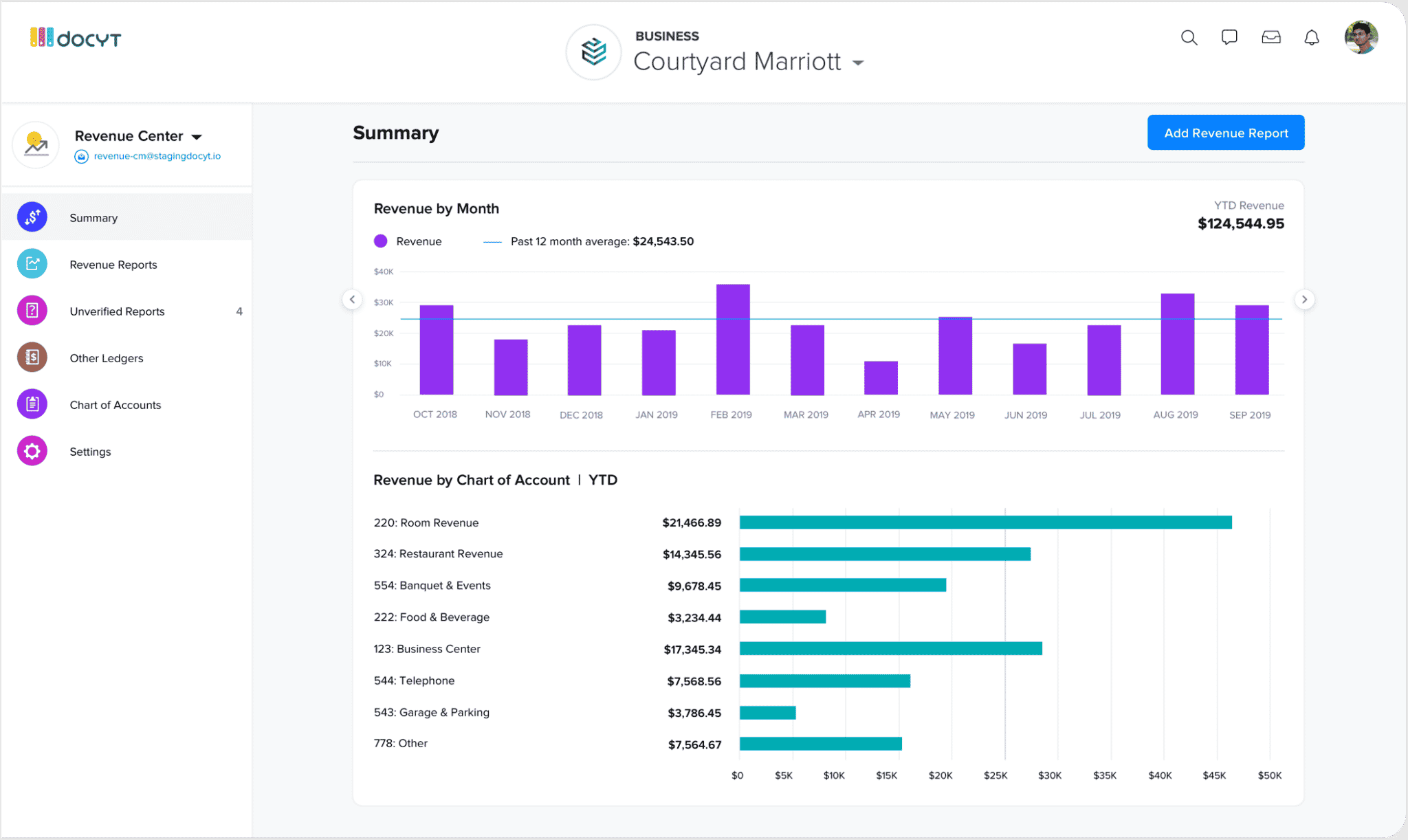Go to next months with right arrow
This screenshot has height=840, width=1408.
[x=1304, y=300]
